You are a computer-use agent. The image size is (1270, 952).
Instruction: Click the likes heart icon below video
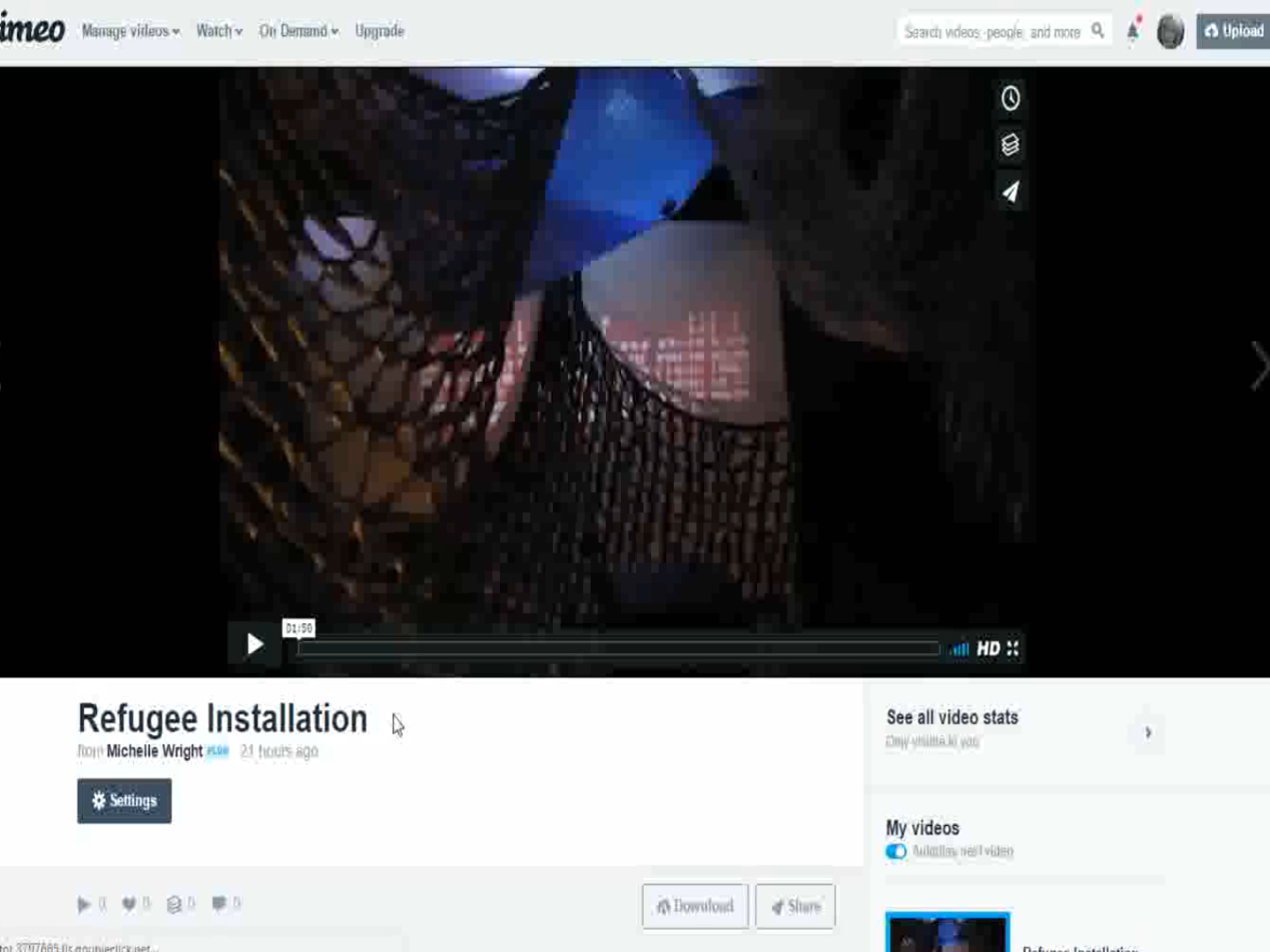click(129, 904)
